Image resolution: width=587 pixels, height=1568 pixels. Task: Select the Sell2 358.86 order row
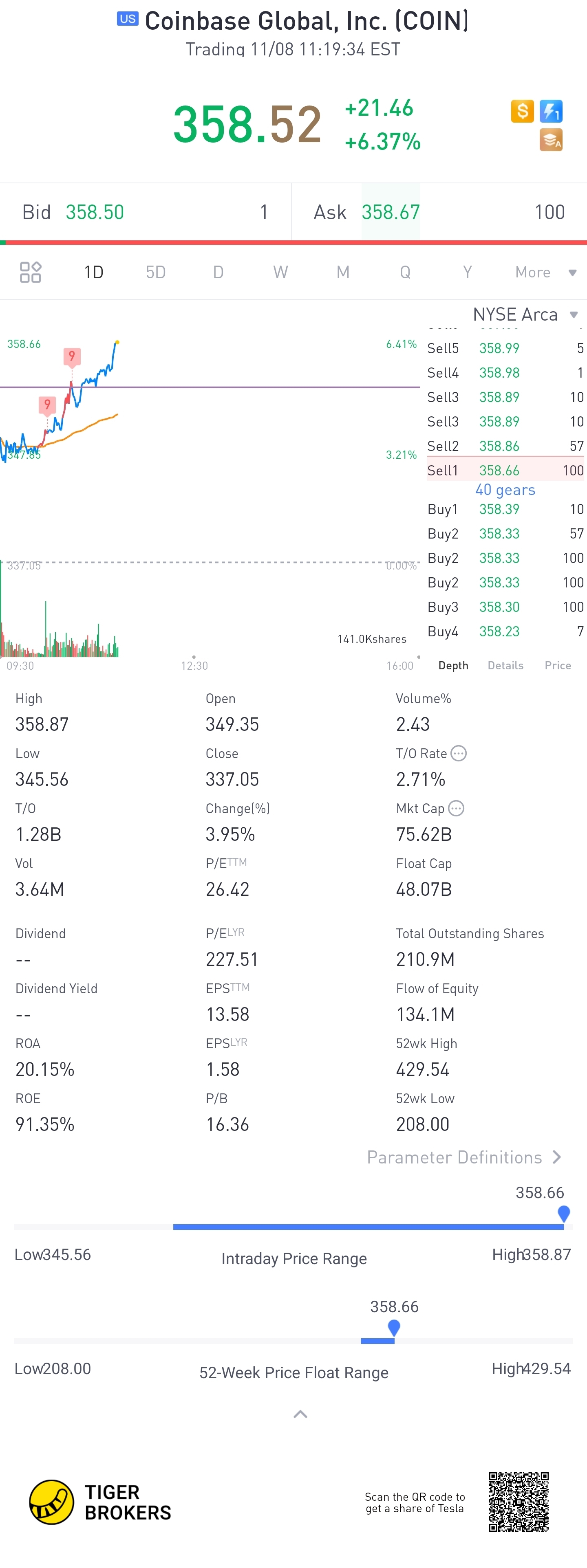505,446
